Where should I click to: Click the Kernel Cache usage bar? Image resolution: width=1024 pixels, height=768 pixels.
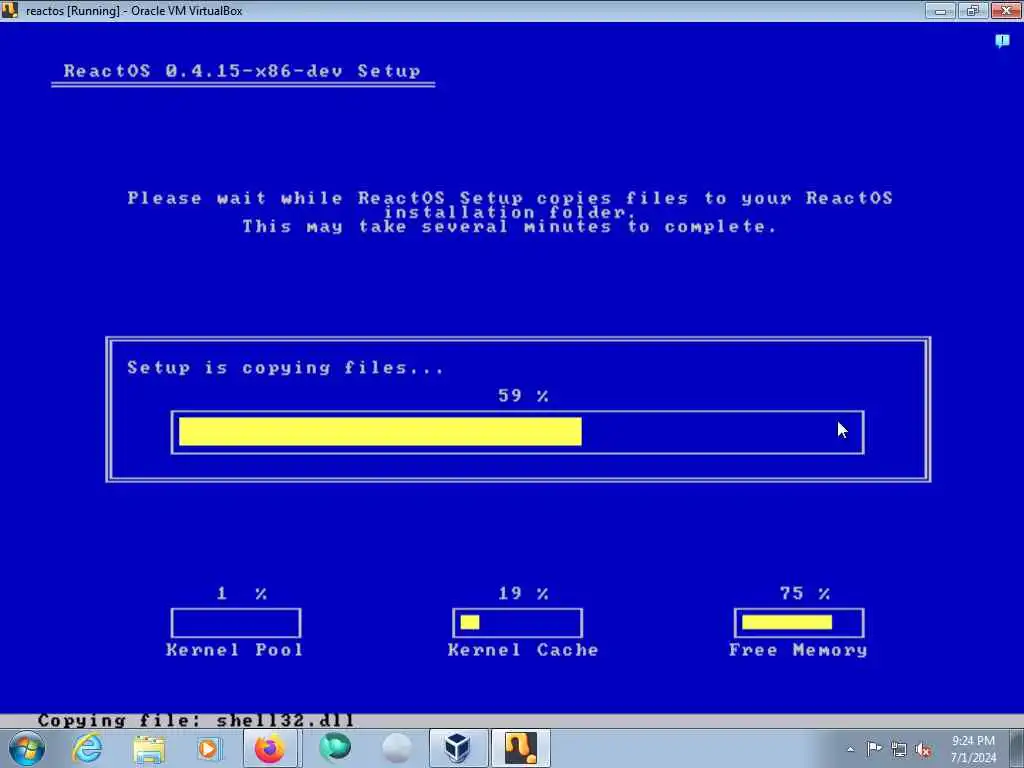pos(517,622)
